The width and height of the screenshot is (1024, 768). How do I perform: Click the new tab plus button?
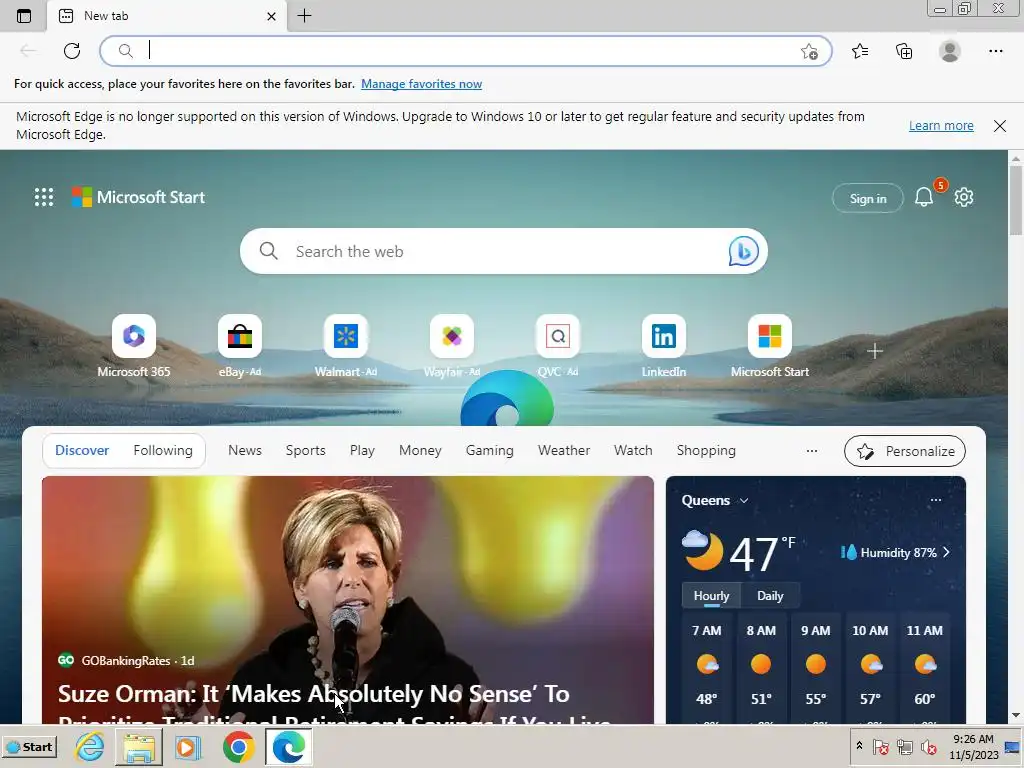(304, 16)
